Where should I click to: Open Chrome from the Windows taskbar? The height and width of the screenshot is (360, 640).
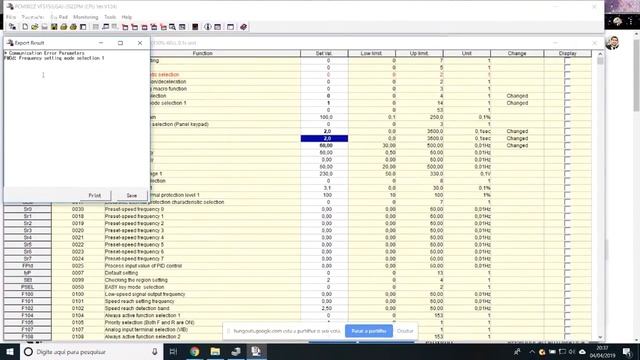pos(195,351)
